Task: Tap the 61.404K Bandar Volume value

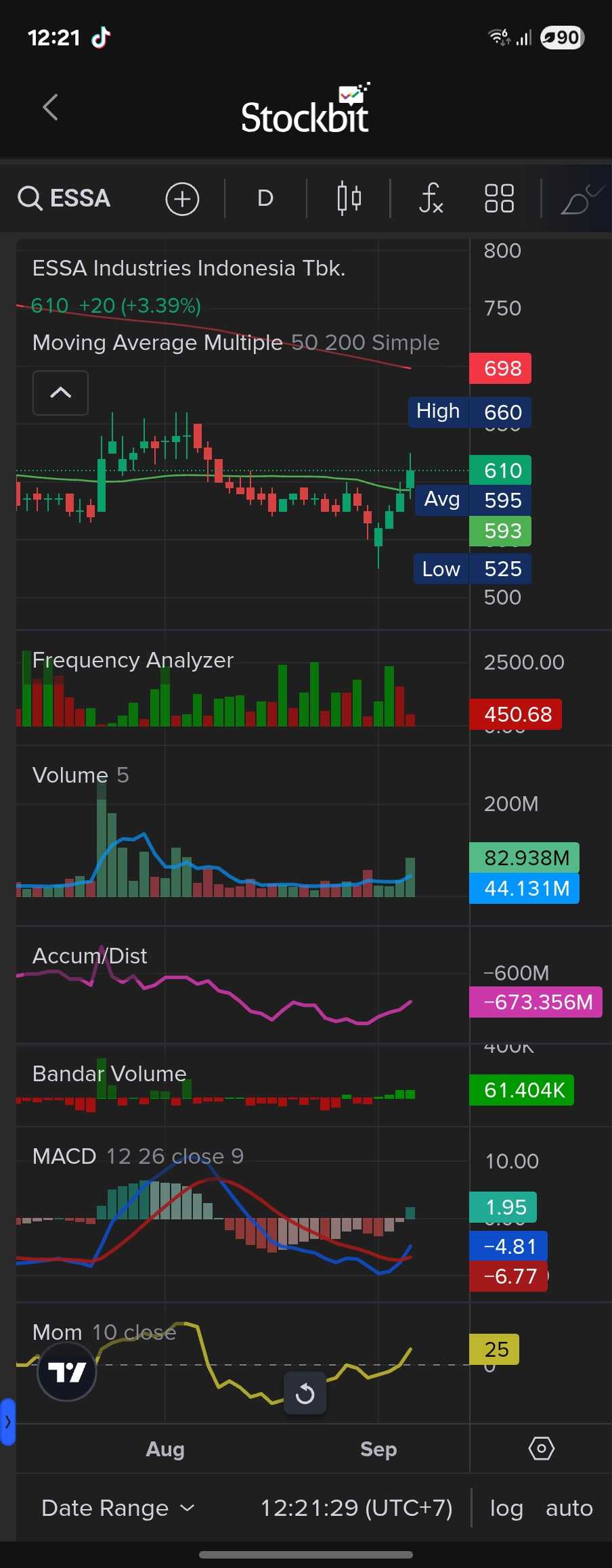Action: click(521, 1090)
